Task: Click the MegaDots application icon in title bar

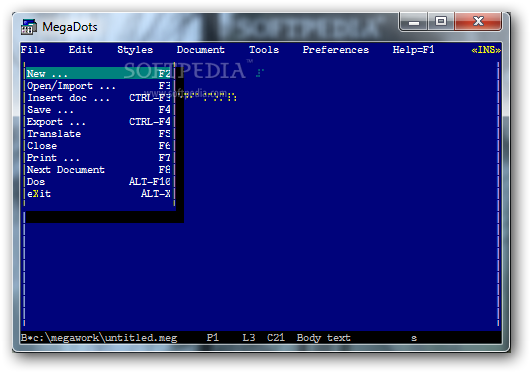Action: (x=29, y=27)
